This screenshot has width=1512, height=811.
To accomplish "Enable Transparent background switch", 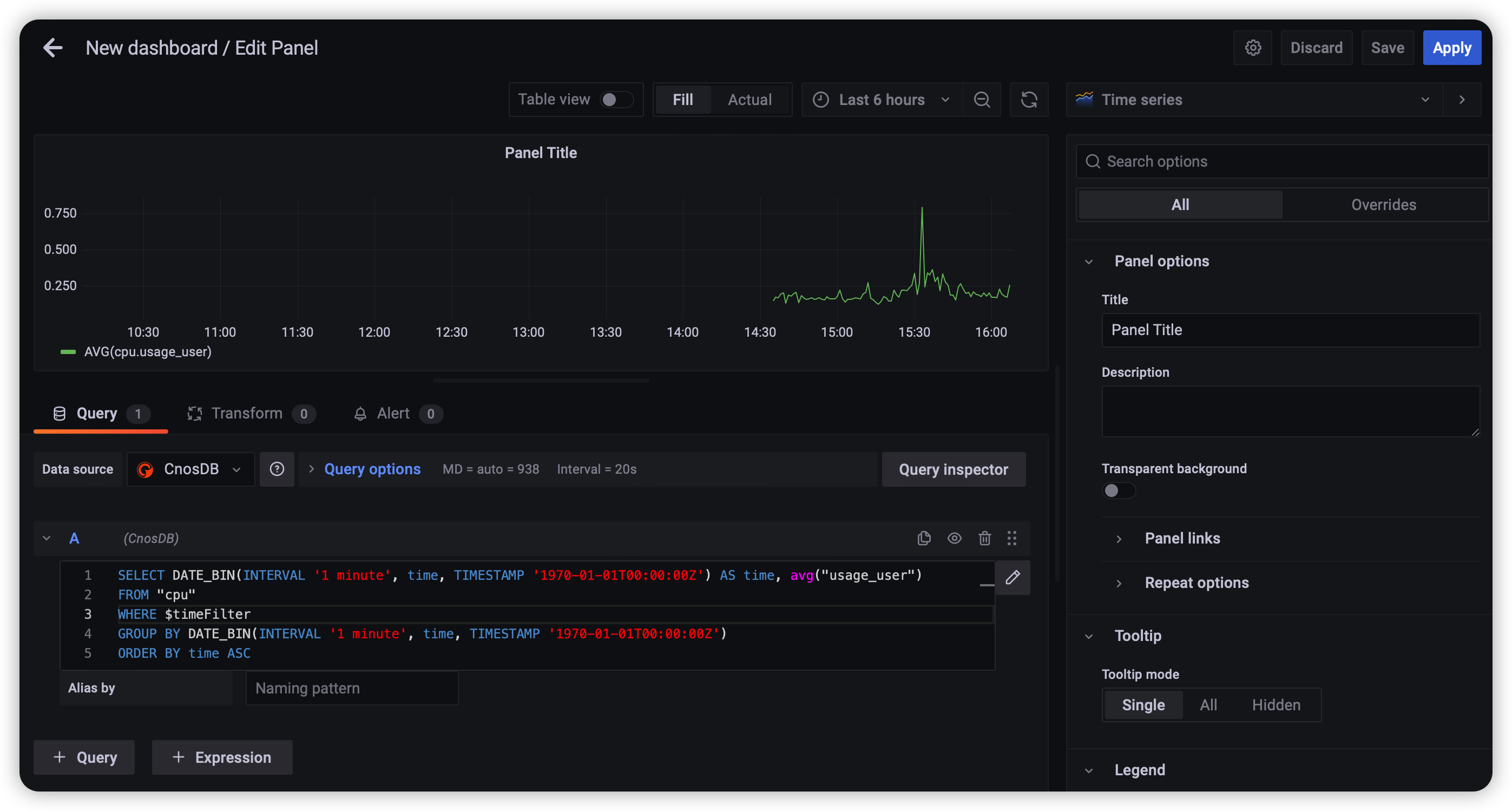I will [1118, 490].
